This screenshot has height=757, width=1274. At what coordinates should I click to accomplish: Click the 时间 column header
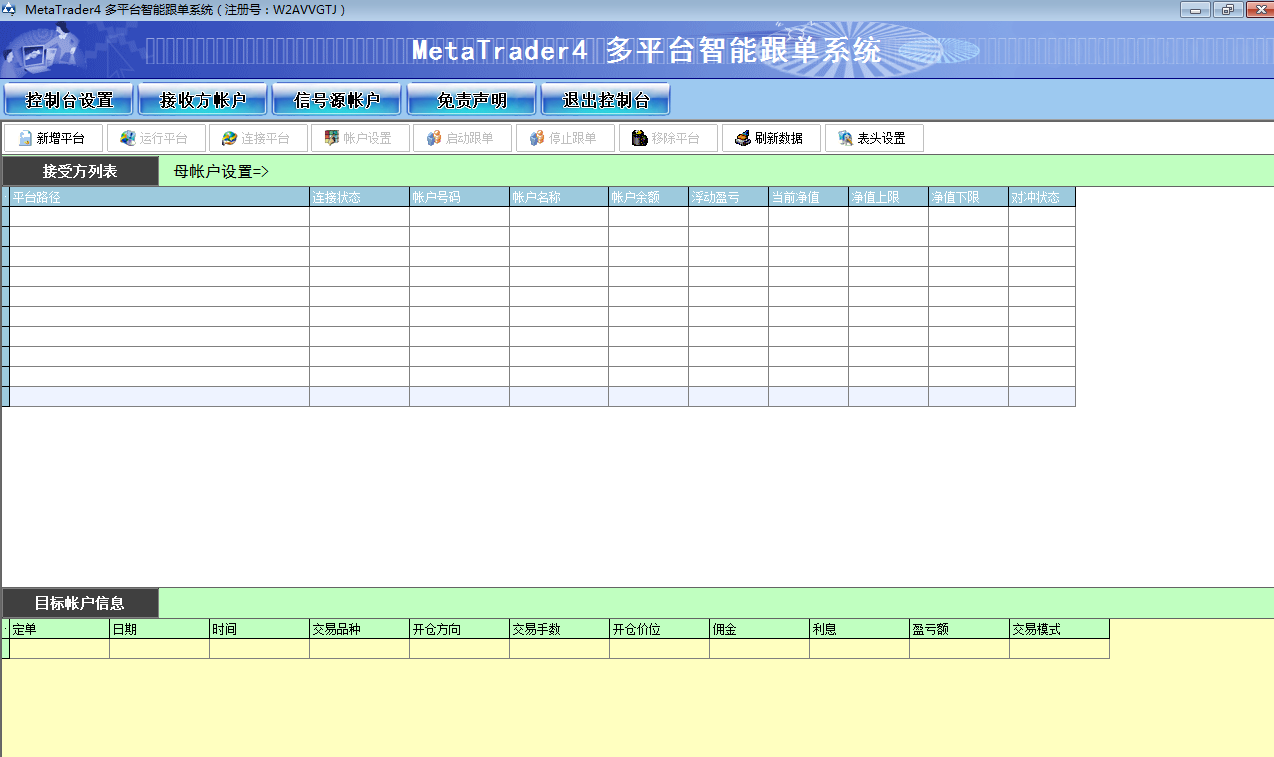(x=260, y=629)
